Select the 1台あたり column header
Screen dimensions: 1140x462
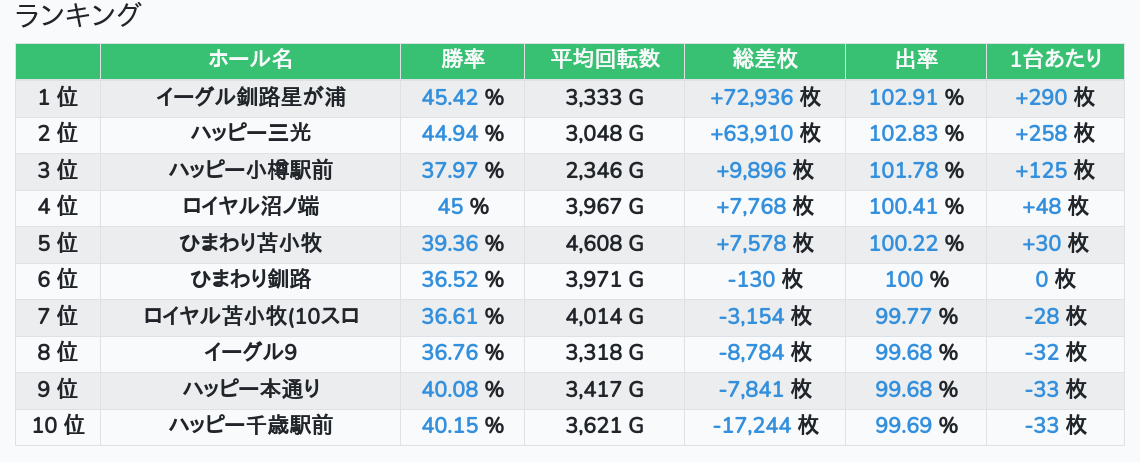click(1055, 60)
